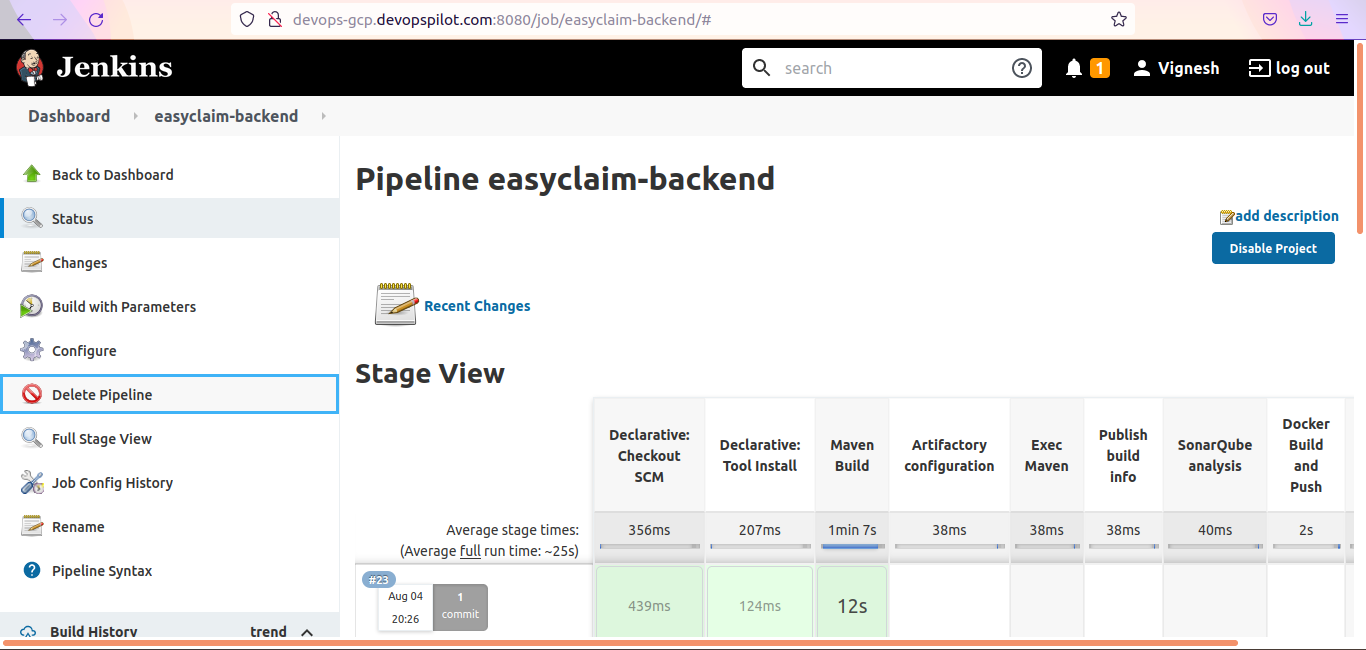Image resolution: width=1366 pixels, height=650 pixels.
Task: Open the Configure gear icon
Action: [x=32, y=350]
